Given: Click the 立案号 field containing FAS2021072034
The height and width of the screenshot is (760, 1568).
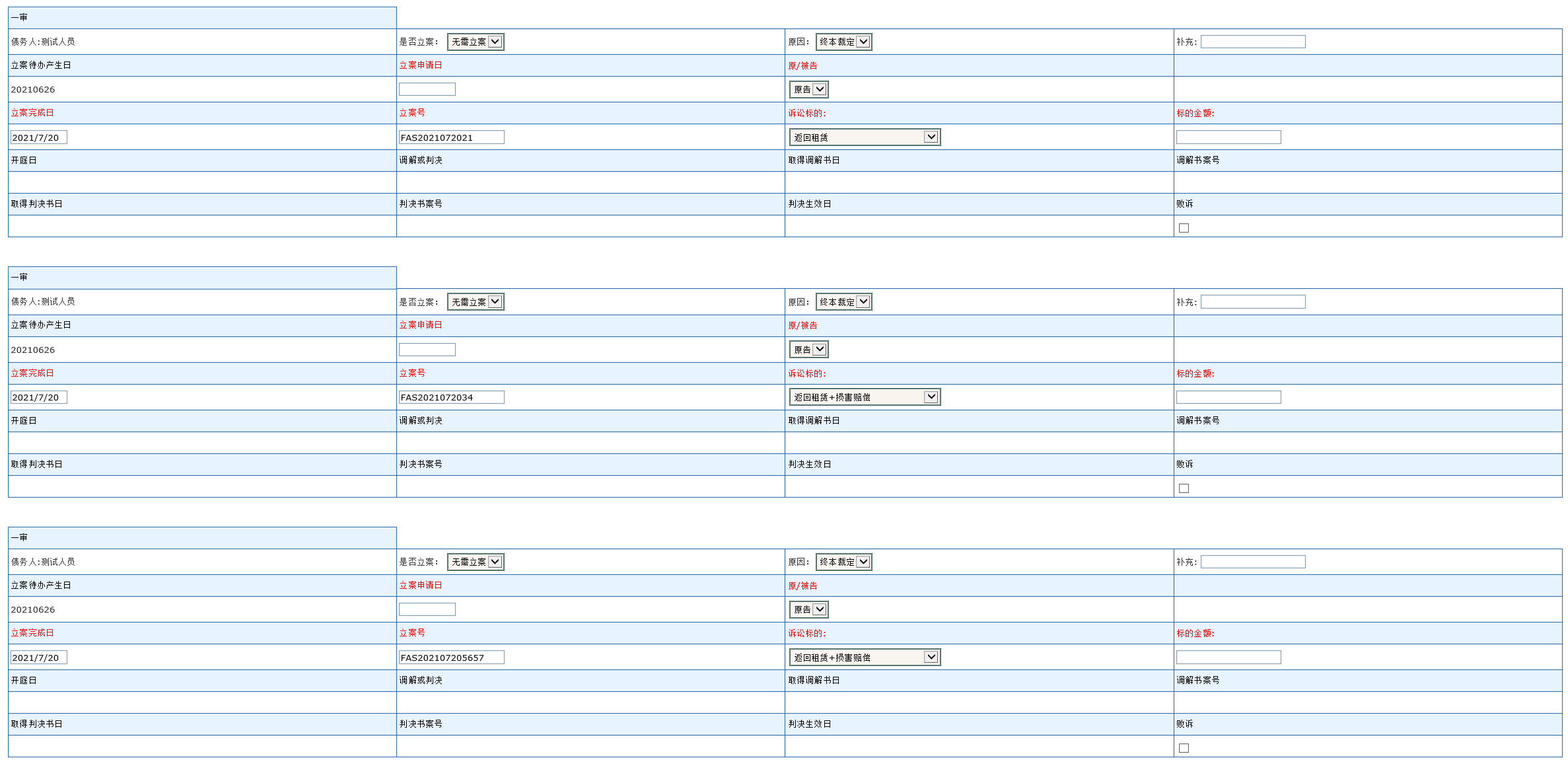Looking at the screenshot, I should tap(451, 397).
